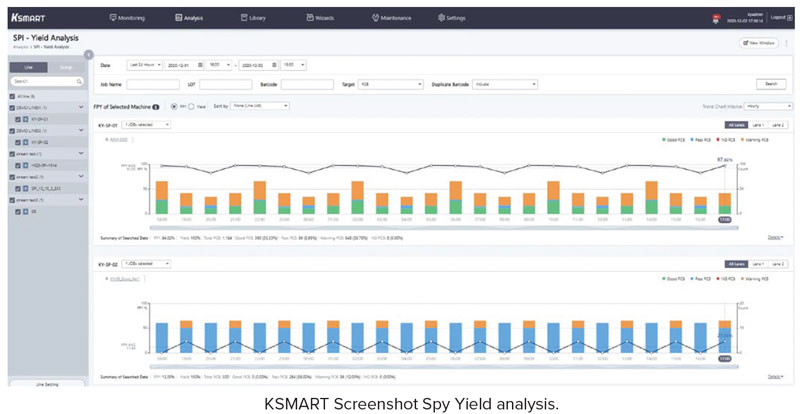This screenshot has height=414, width=800.
Task: Toggle Warning PCB legend in KY-SP-01 chart
Action: pos(755,139)
